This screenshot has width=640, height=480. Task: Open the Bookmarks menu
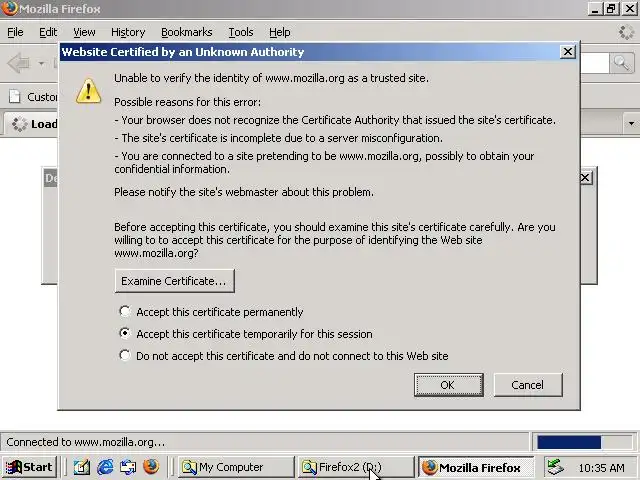tap(187, 32)
